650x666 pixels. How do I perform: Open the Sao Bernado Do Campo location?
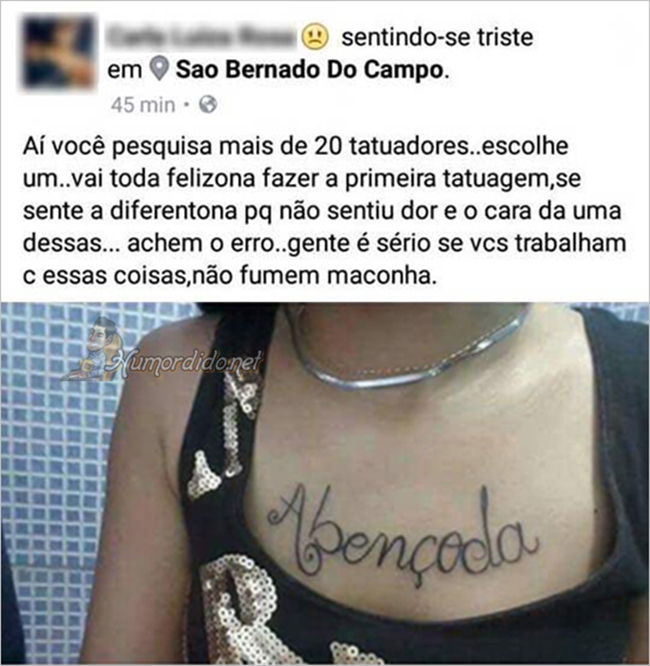click(310, 70)
